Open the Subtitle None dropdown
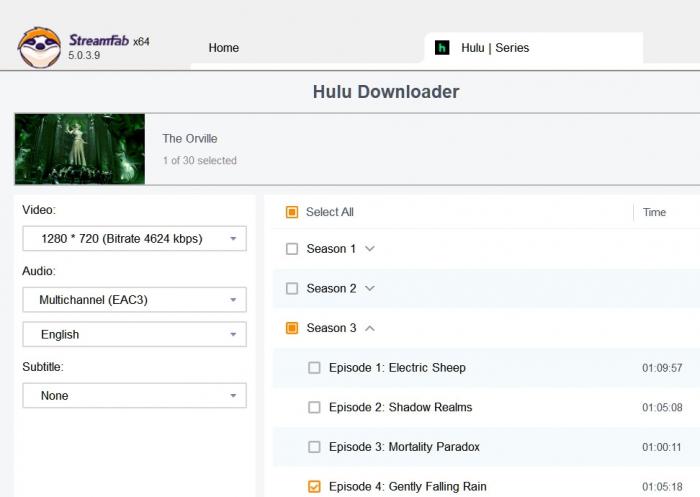The height and width of the screenshot is (497, 700). pos(134,396)
